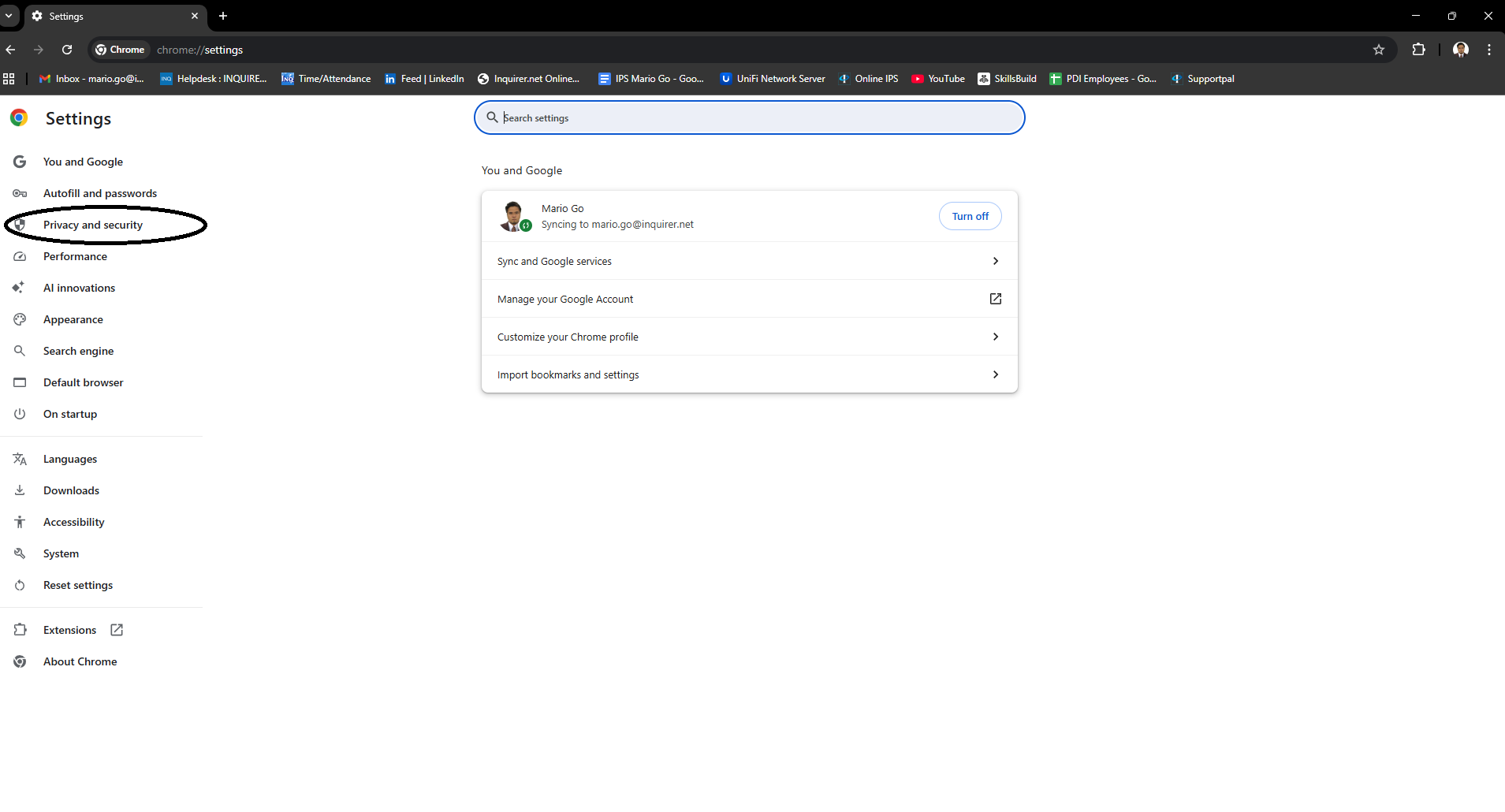Open Extensions from the sidebar
Viewport: 1505px width, 812px height.
tap(70, 630)
